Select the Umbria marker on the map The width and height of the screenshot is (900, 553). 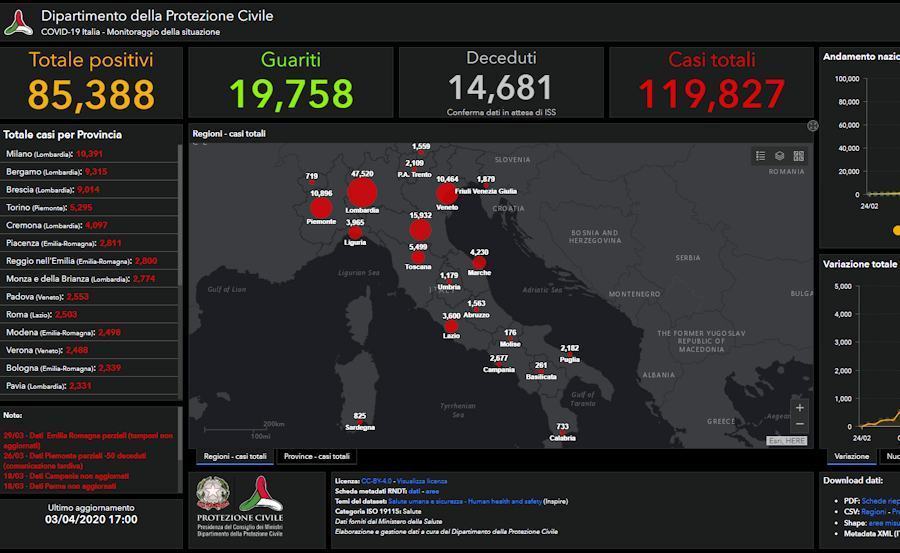(449, 282)
